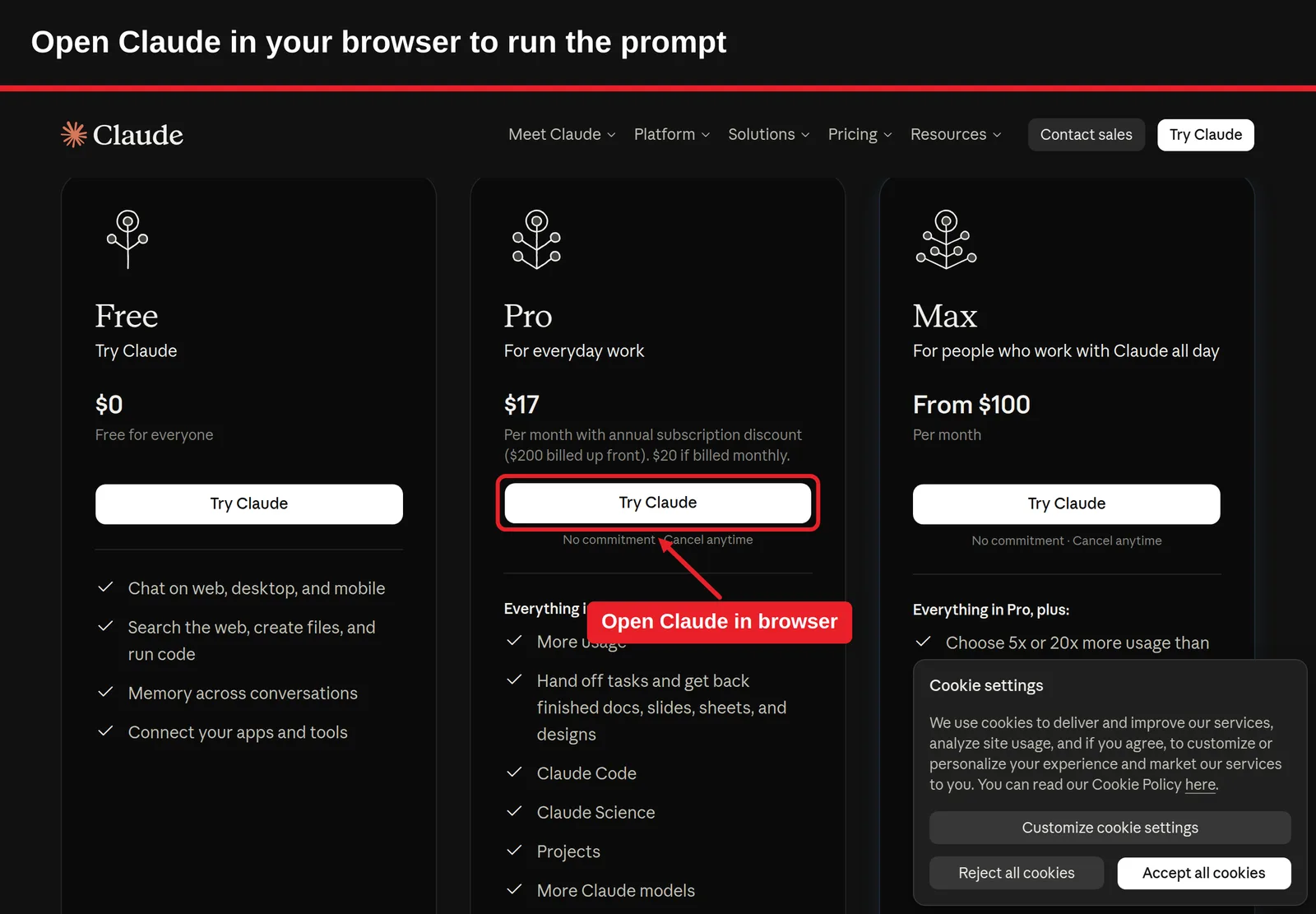Click the '$17' price
Screen dimensions: 1316x914
521,405
